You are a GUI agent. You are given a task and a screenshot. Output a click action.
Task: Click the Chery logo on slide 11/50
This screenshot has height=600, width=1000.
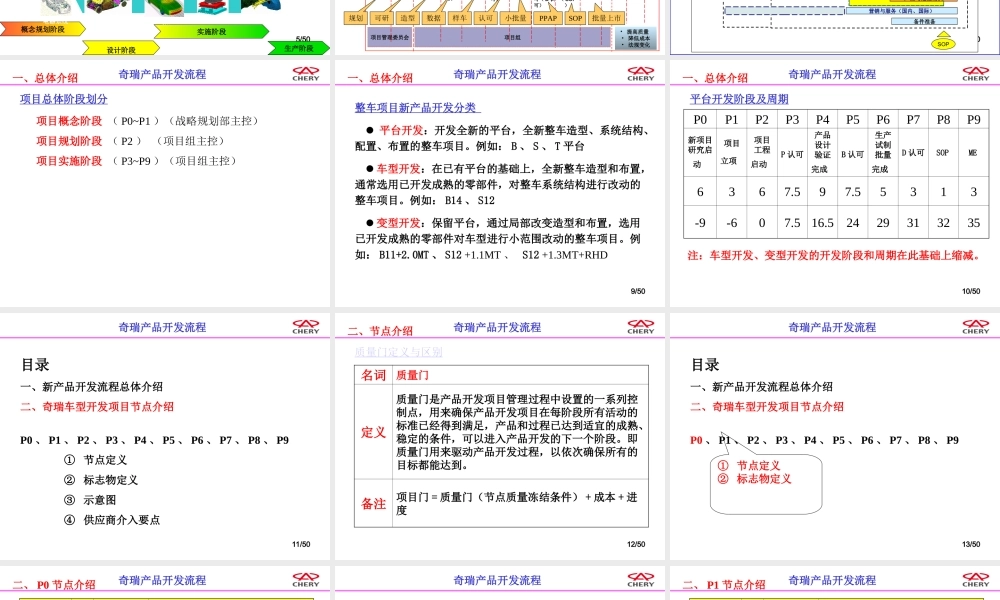tap(305, 326)
